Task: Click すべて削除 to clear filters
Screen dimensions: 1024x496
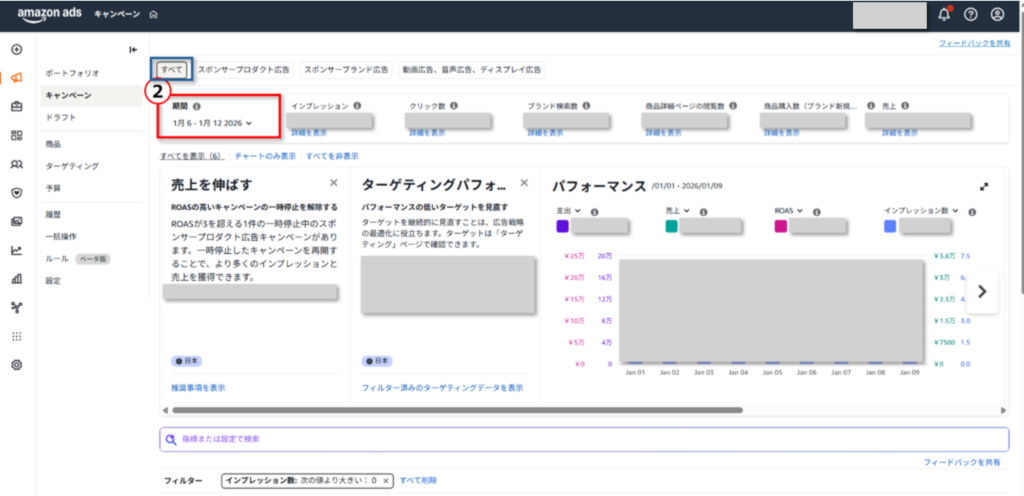Action: tap(417, 481)
